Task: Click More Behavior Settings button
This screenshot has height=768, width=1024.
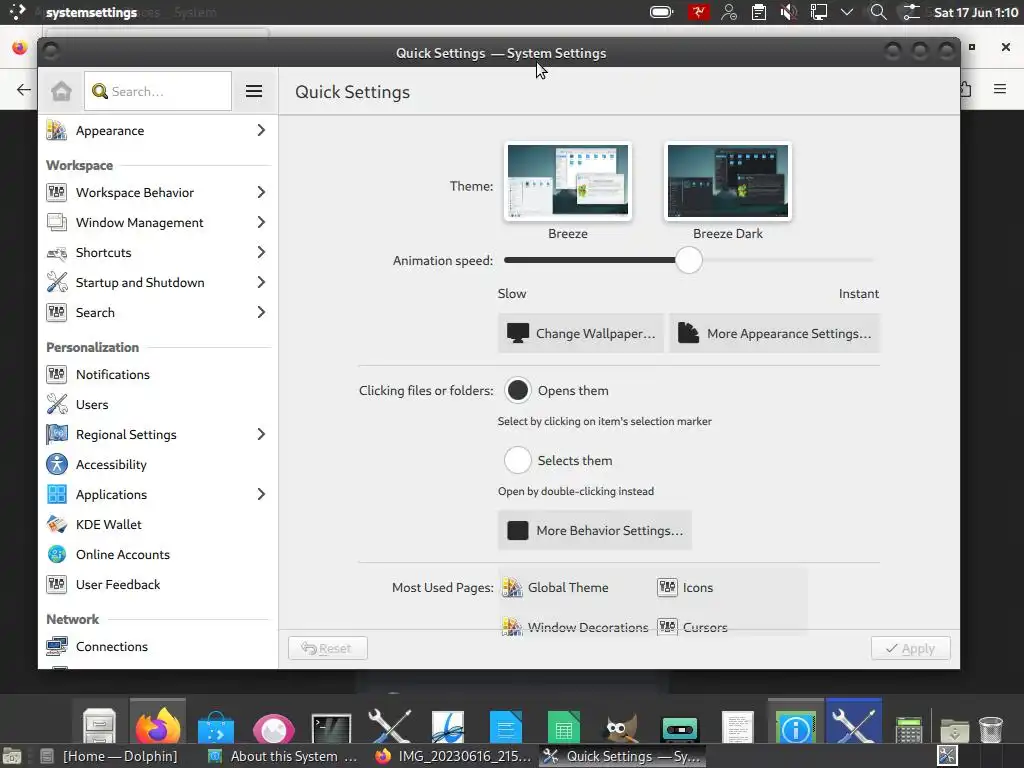Action: tap(594, 530)
